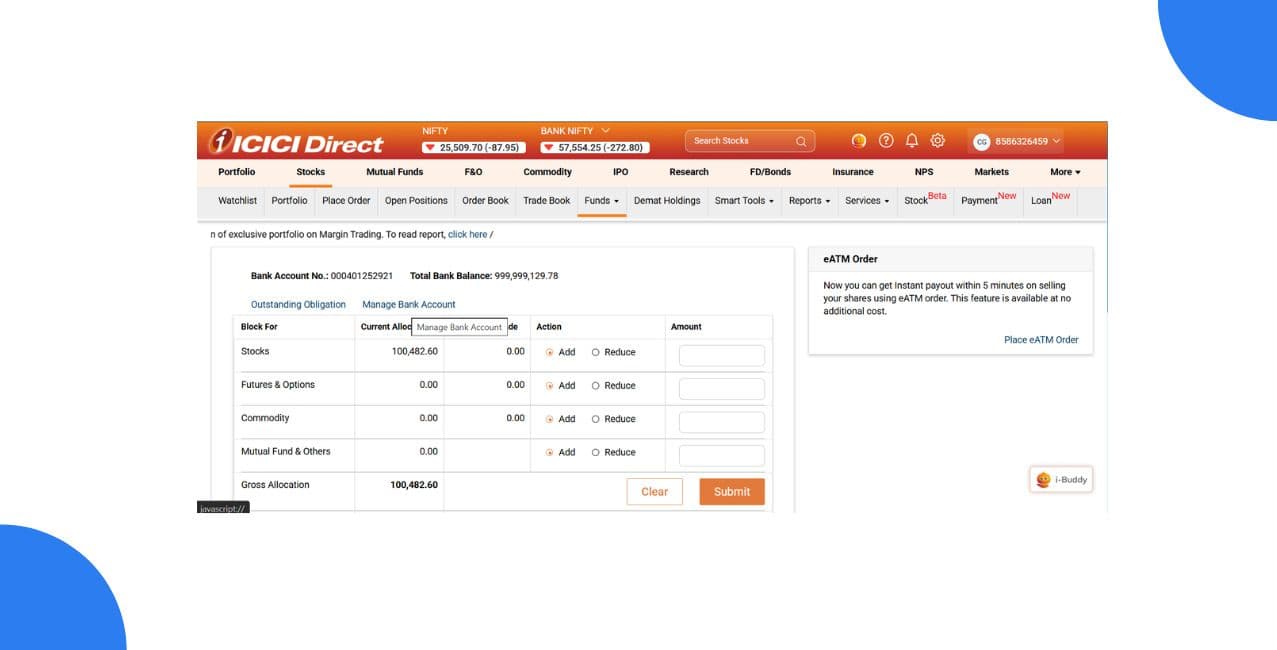Open Stock Beta menu item
The width and height of the screenshot is (1277, 650).
(x=925, y=199)
